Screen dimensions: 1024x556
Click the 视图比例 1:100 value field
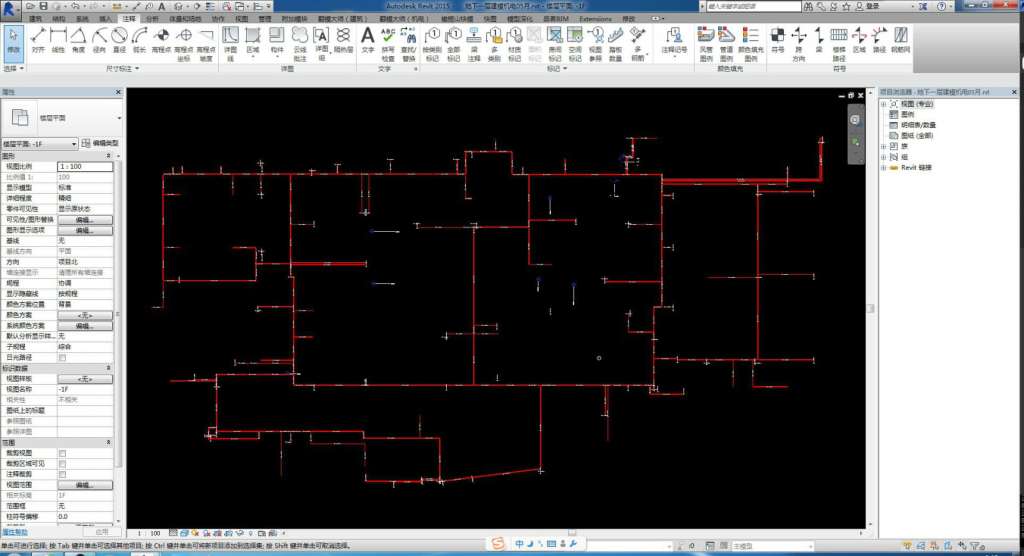85,167
